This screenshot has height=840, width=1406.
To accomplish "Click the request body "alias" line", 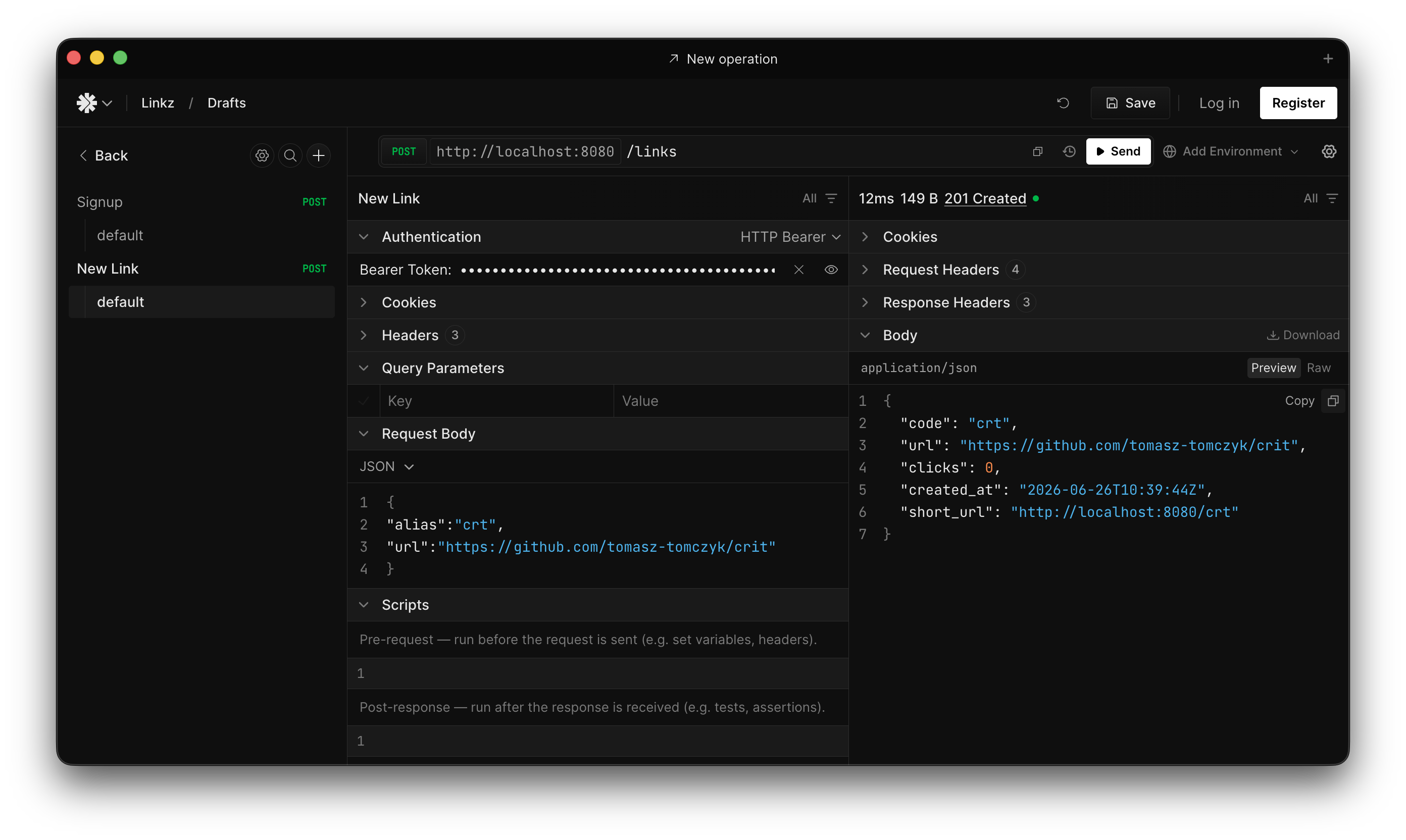I will click(445, 526).
